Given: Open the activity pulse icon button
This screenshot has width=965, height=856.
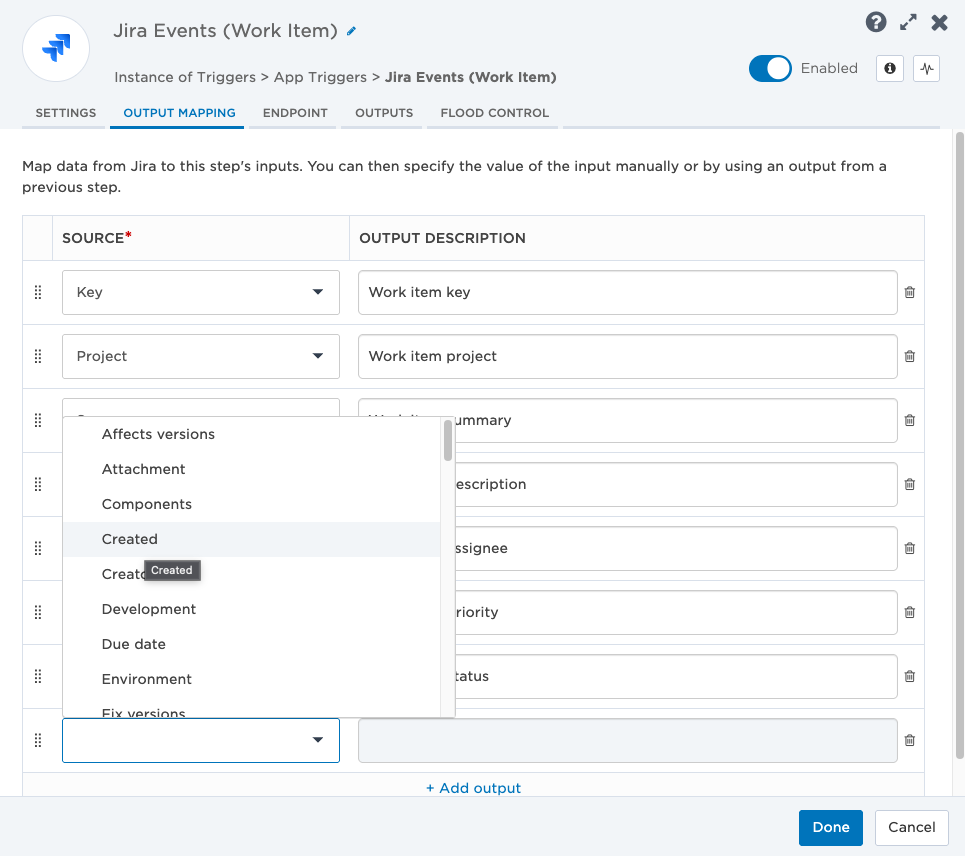Looking at the screenshot, I should click(927, 68).
